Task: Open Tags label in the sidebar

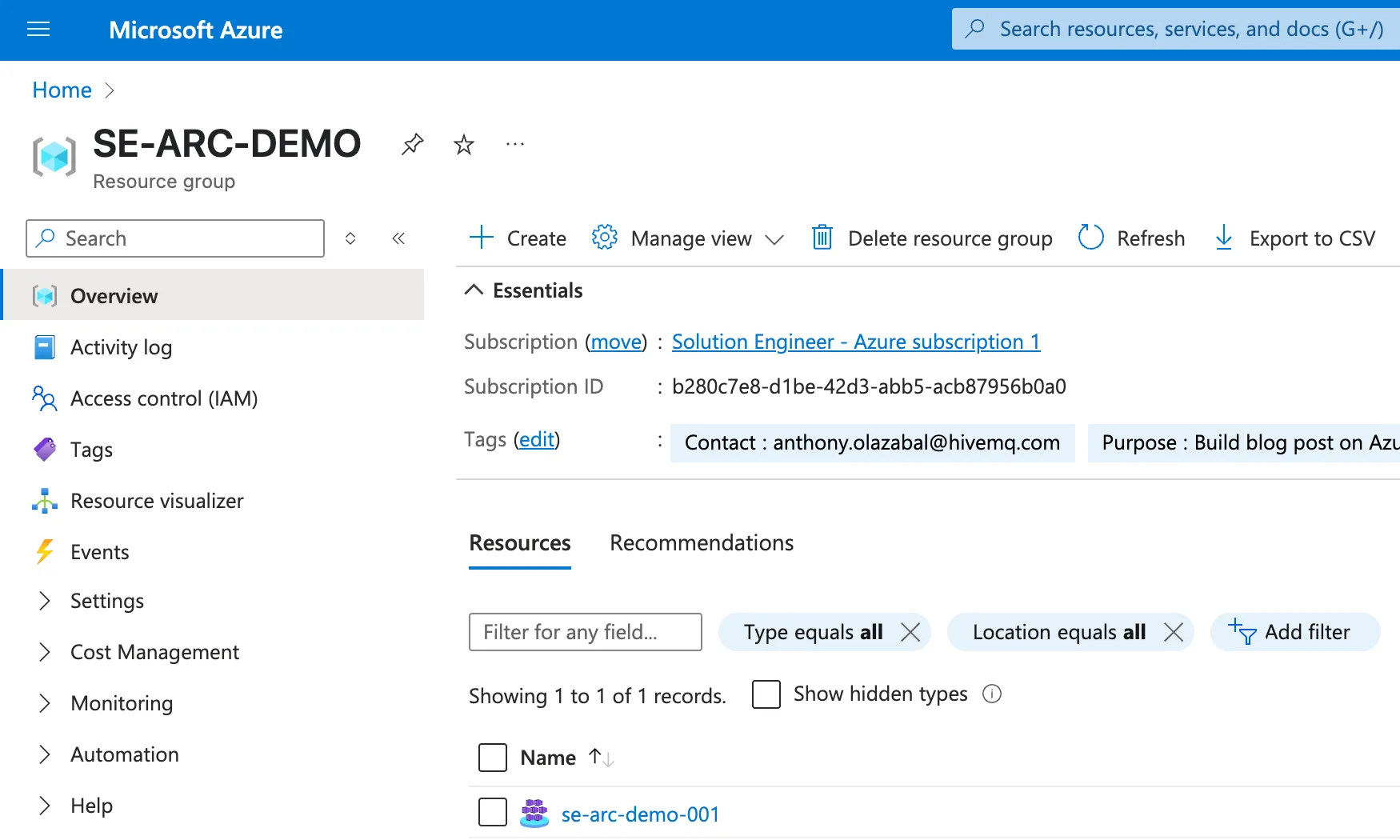Action: pos(91,450)
